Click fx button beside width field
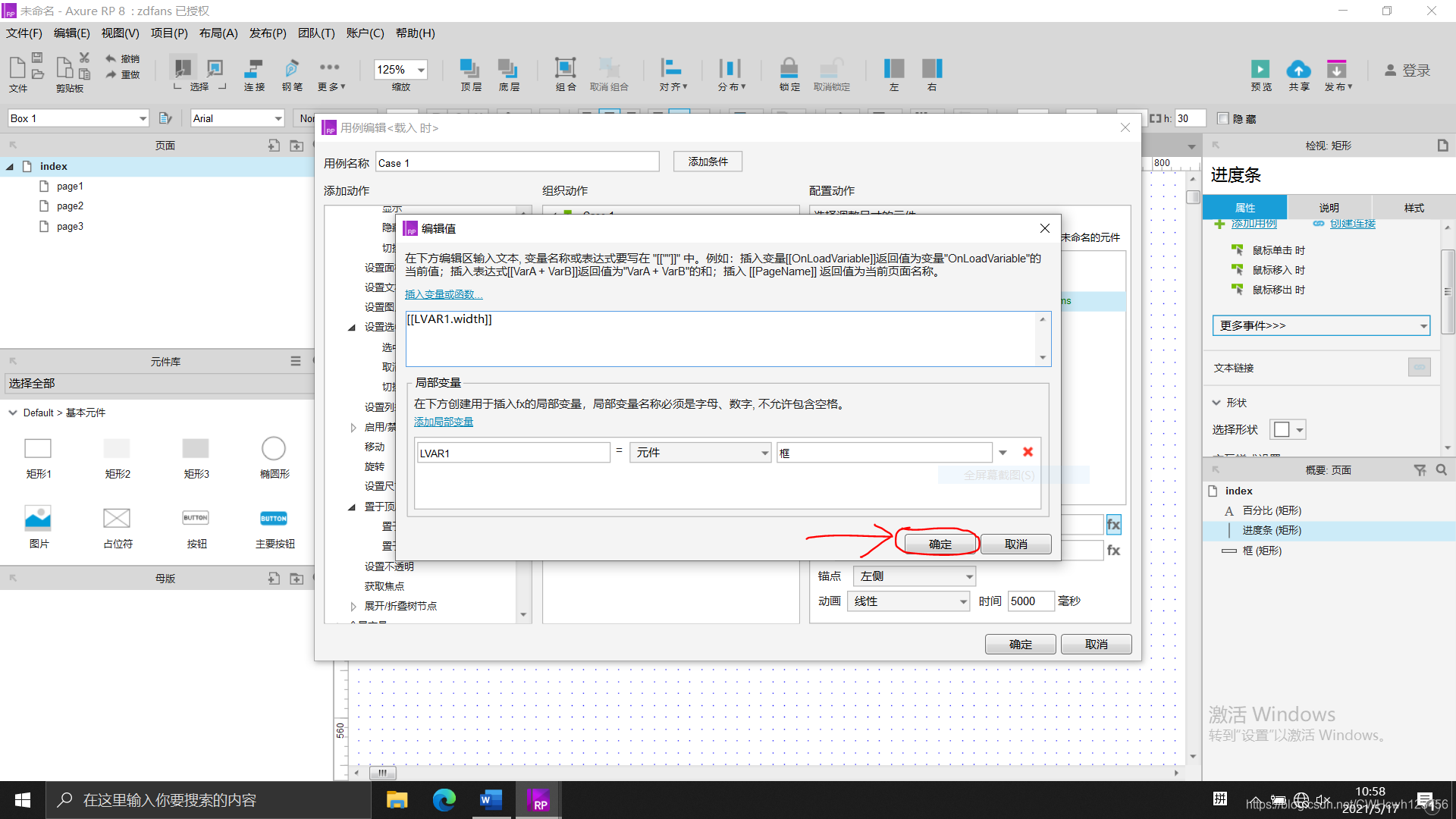Image resolution: width=1456 pixels, height=819 pixels. 1113,525
